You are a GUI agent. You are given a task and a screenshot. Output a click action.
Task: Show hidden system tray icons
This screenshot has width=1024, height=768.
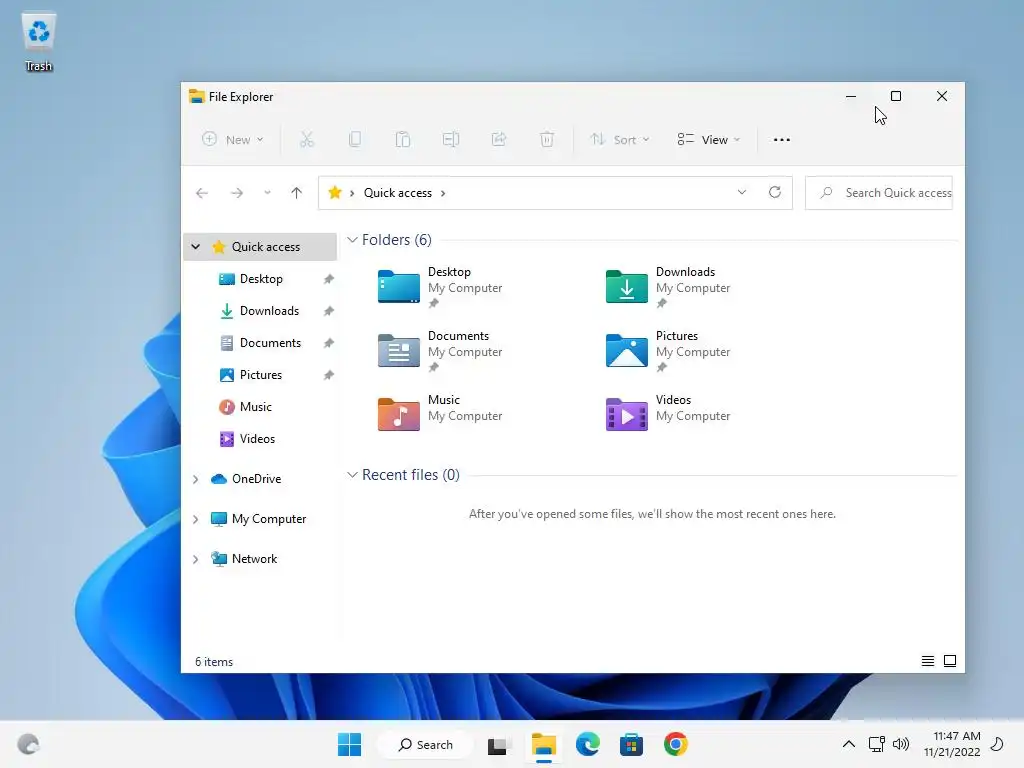click(848, 744)
